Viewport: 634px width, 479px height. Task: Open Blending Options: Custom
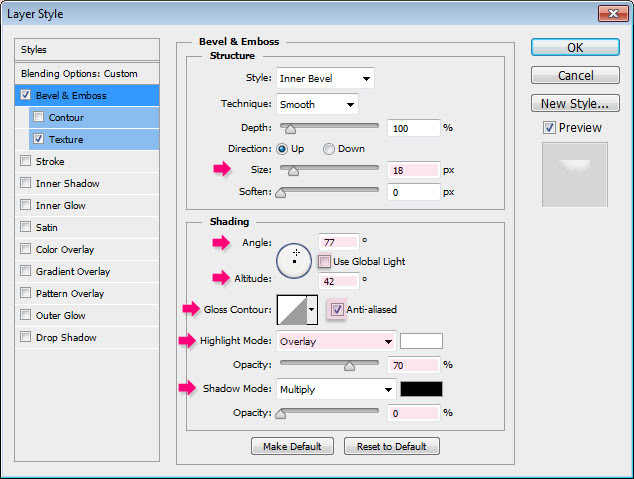click(87, 74)
